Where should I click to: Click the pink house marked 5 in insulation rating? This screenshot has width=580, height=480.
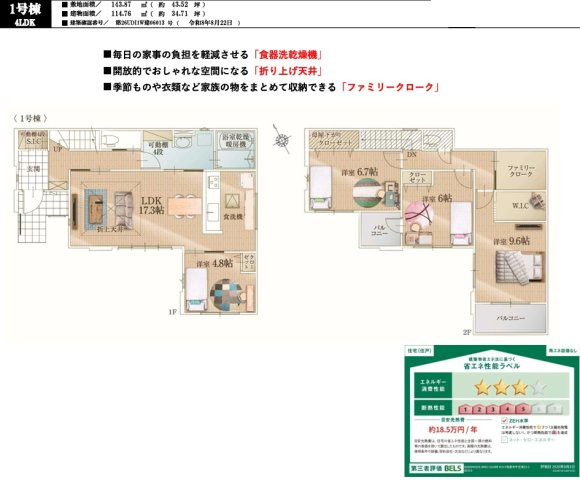pyautogui.click(x=523, y=409)
